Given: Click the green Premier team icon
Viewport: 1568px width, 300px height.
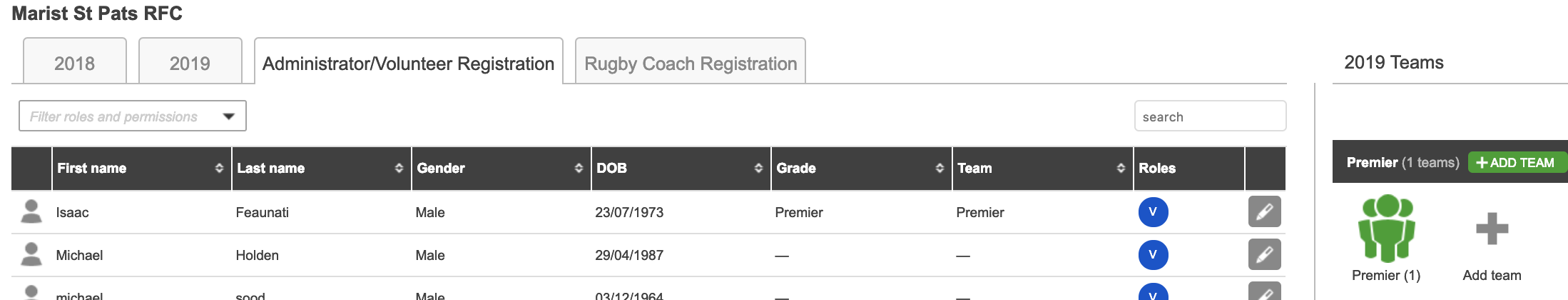Looking at the screenshot, I should pyautogui.click(x=1386, y=229).
